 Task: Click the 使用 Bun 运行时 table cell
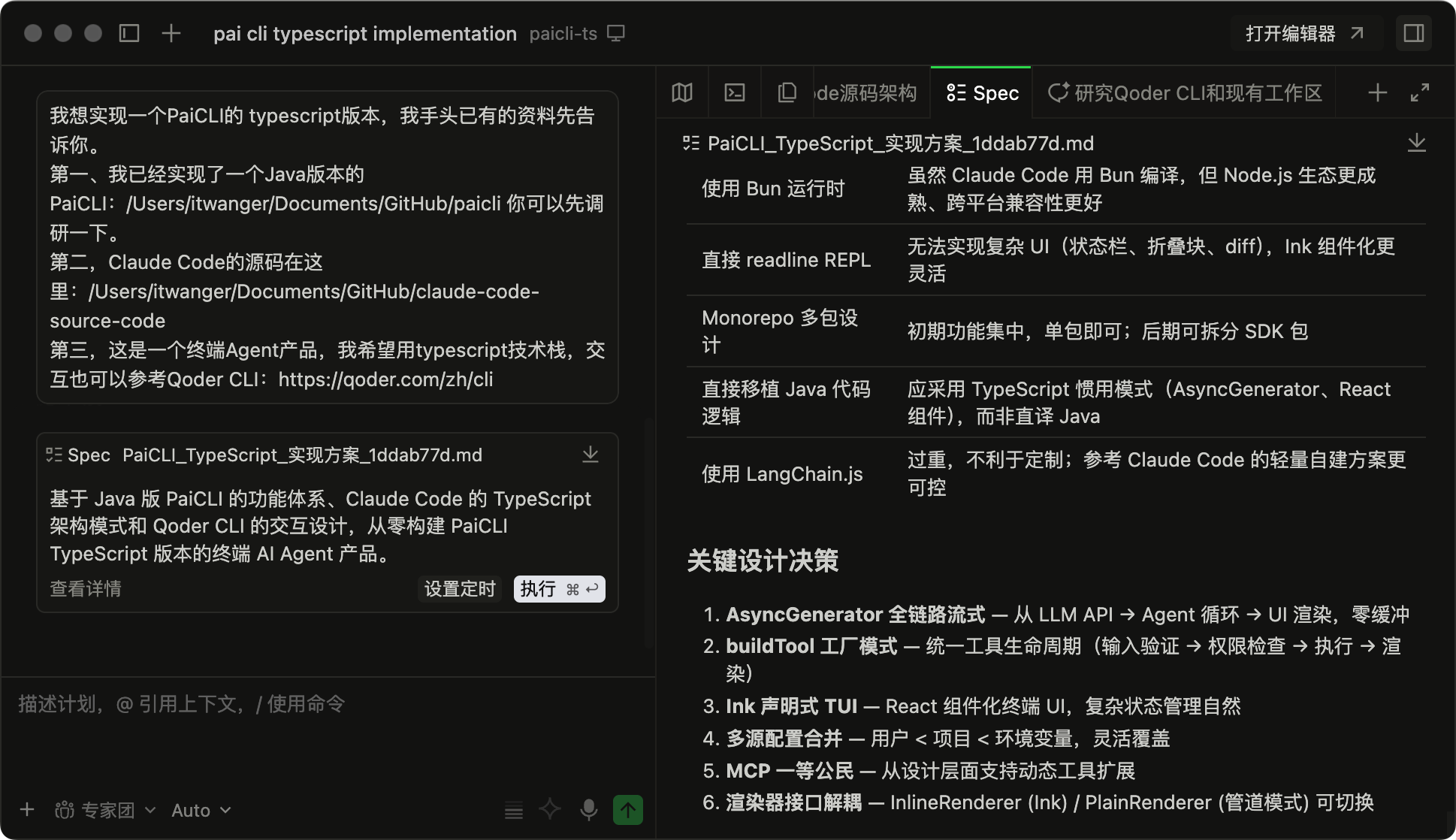pyautogui.click(x=773, y=189)
